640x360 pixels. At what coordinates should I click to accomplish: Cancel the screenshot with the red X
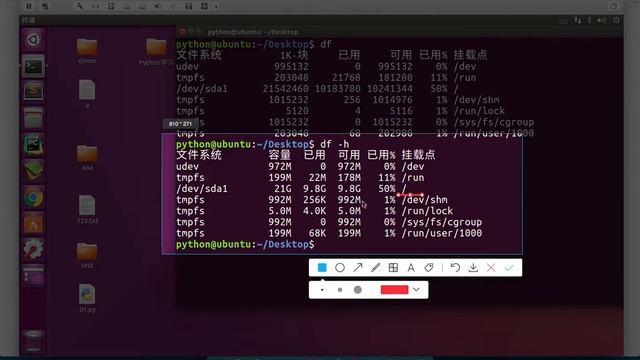tap(491, 267)
